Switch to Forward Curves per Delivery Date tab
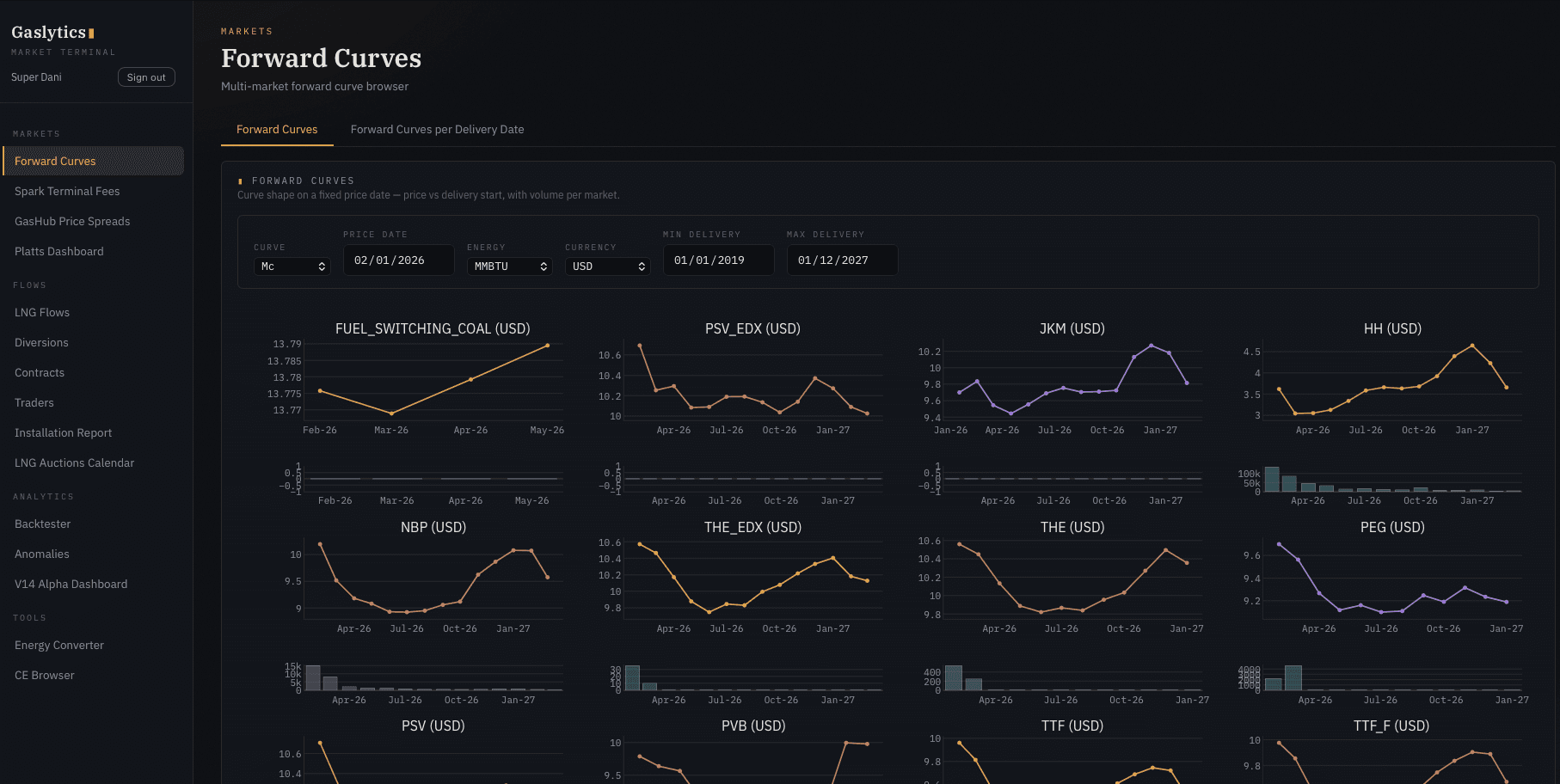 pyautogui.click(x=437, y=129)
